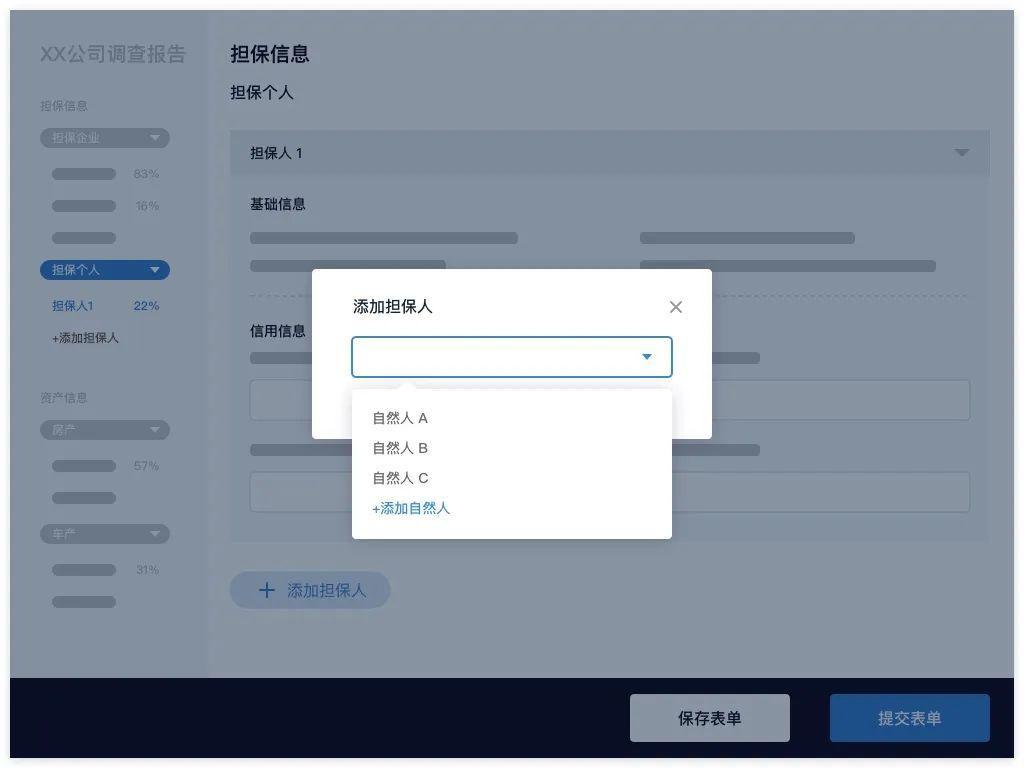Click the 22% progress next to 担保人1

(x=146, y=306)
